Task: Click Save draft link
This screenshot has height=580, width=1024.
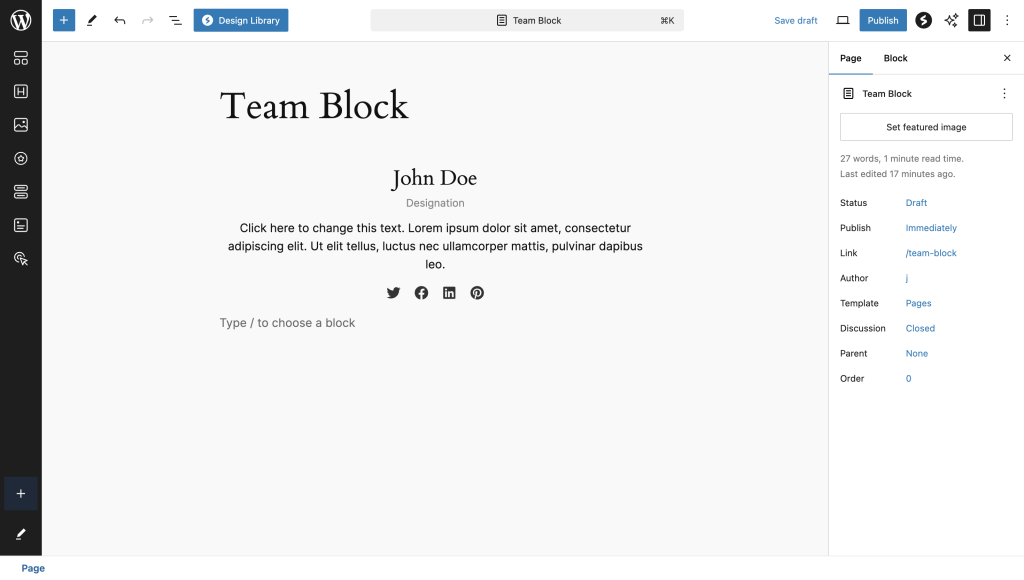Action: 795,20
